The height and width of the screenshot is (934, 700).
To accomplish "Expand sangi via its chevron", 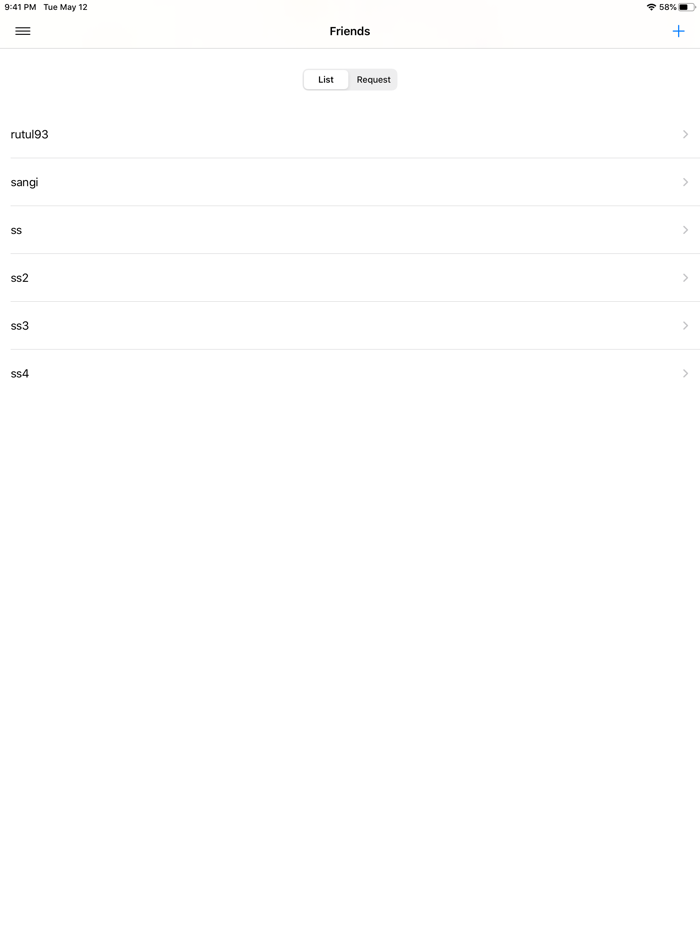I will point(685,182).
